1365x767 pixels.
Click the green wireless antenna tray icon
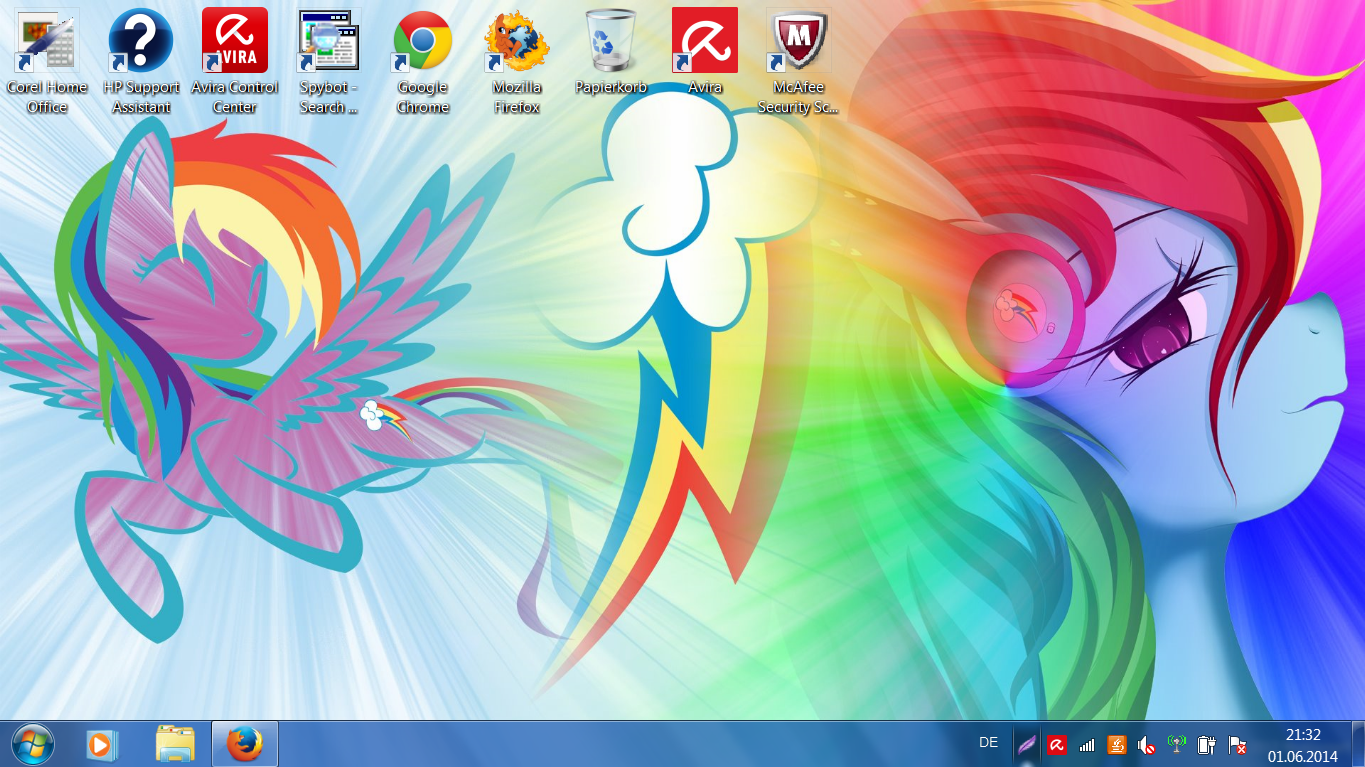click(x=1177, y=745)
